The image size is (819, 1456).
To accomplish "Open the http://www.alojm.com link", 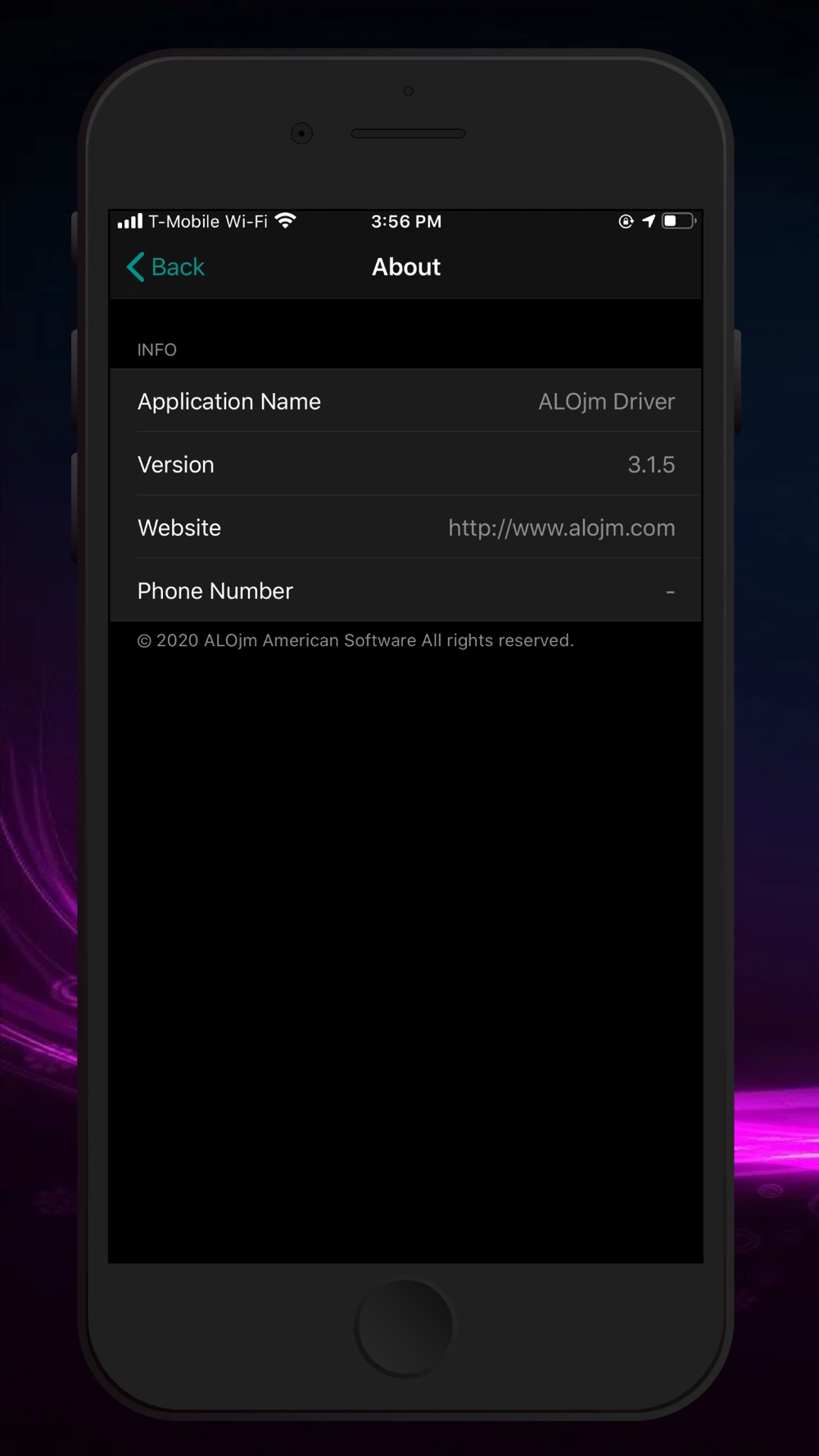I will coord(562,527).
